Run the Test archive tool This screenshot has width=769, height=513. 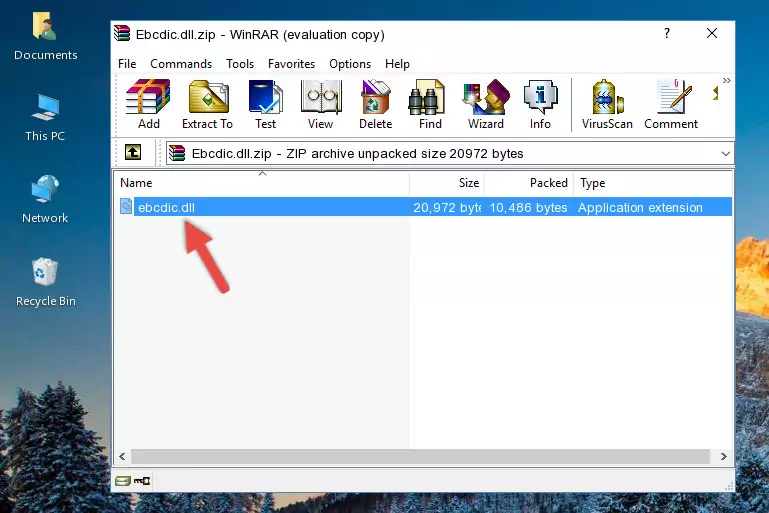point(265,104)
